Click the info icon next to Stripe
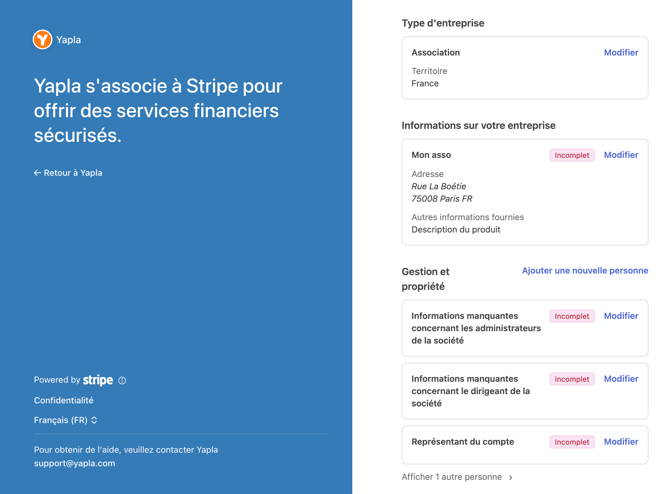 (x=122, y=380)
